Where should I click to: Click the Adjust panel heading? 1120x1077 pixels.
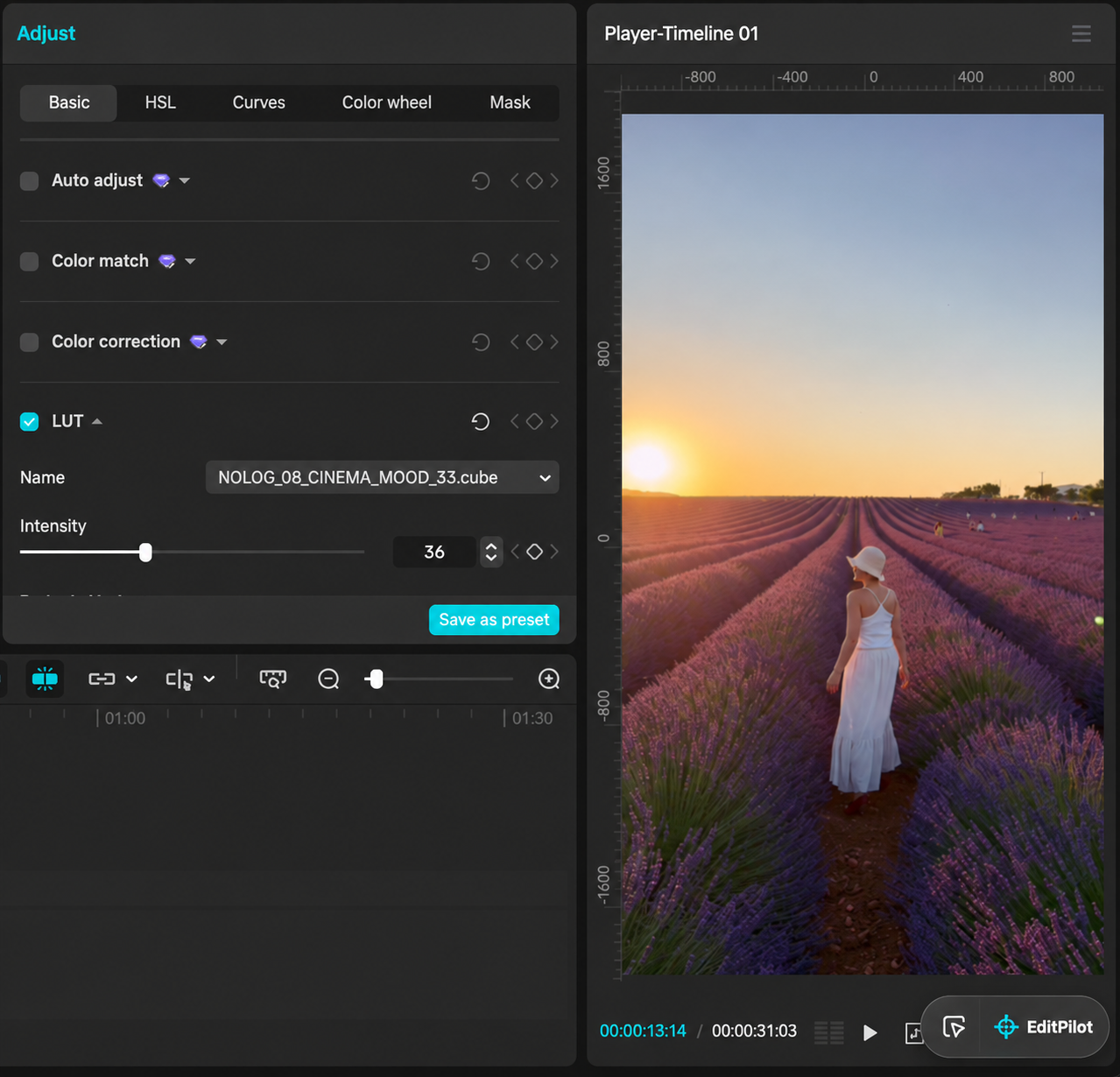(46, 33)
